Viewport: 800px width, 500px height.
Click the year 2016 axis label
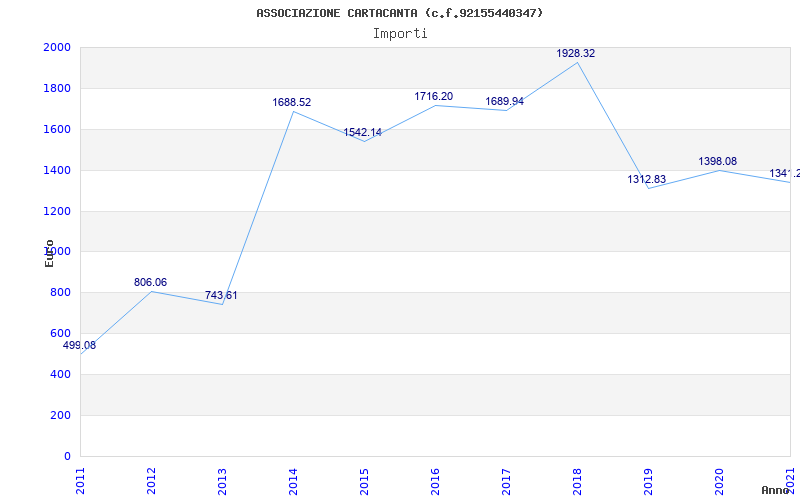pyautogui.click(x=435, y=482)
